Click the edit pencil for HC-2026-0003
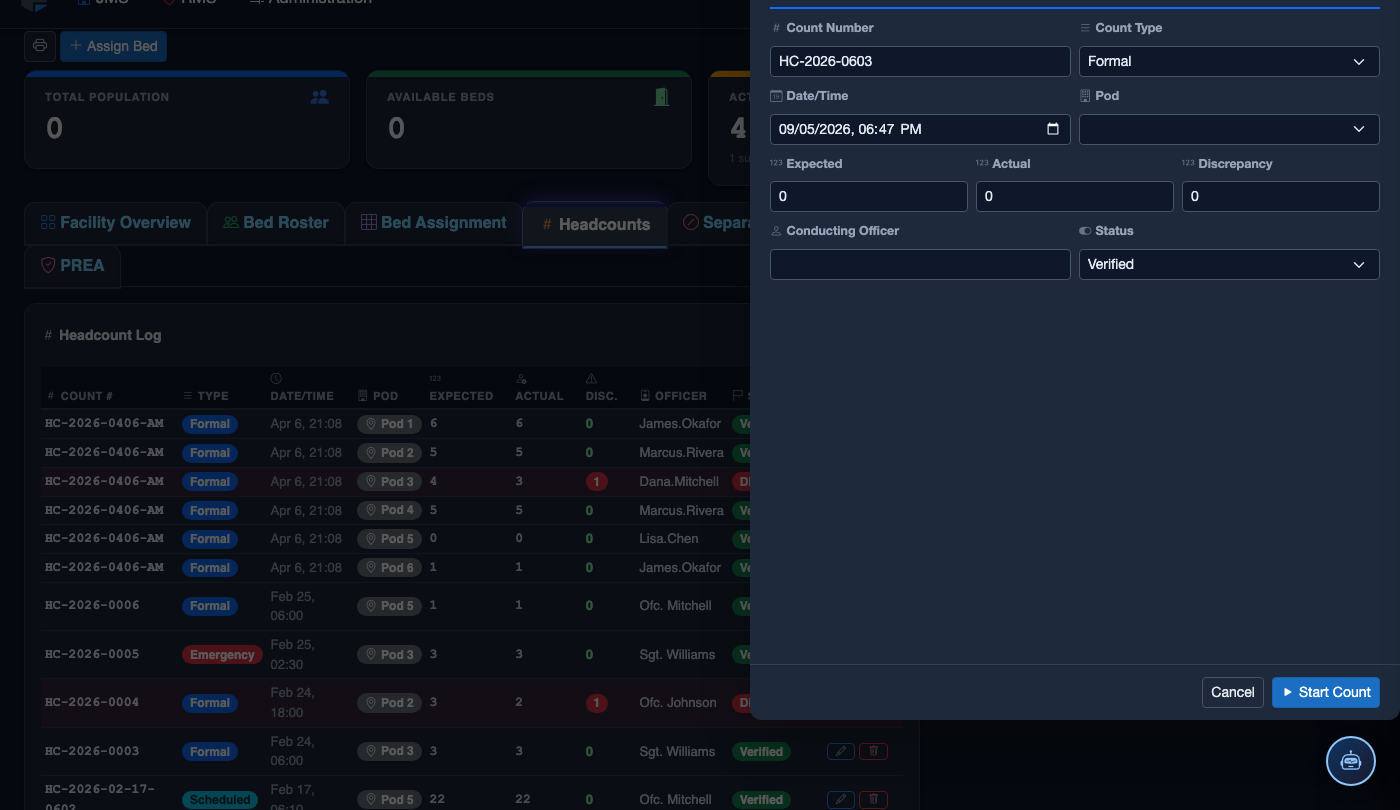This screenshot has height=810, width=1400. point(841,751)
